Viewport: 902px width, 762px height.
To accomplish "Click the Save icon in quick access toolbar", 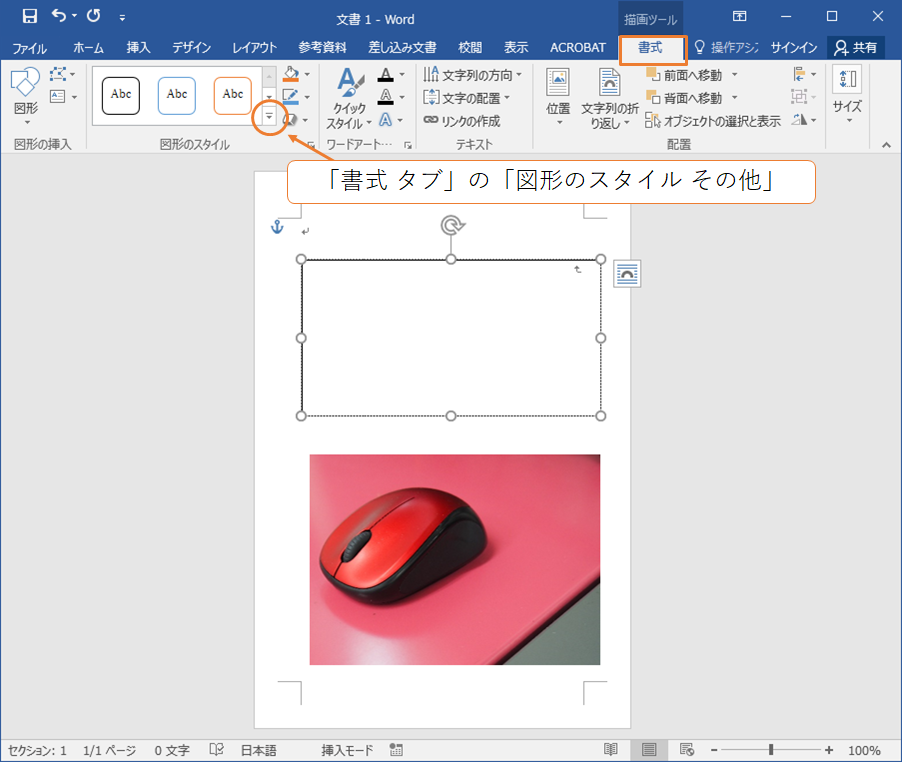I will 30,16.
